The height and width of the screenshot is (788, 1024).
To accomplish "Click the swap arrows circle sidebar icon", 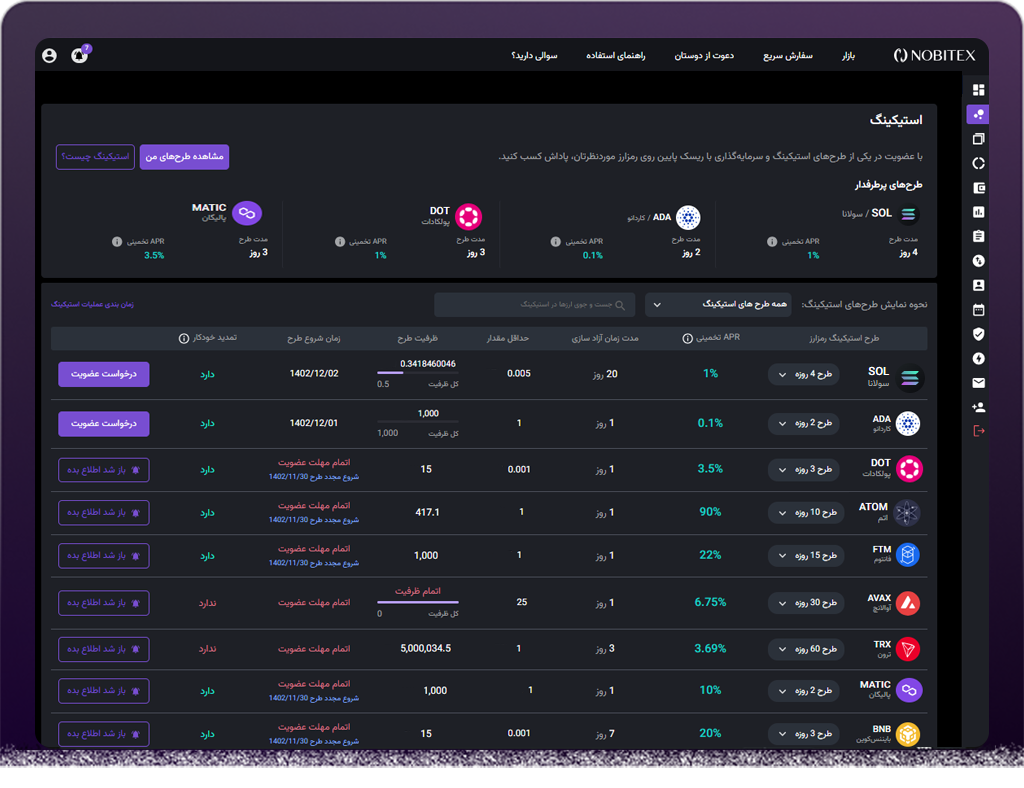I will pyautogui.click(x=978, y=261).
